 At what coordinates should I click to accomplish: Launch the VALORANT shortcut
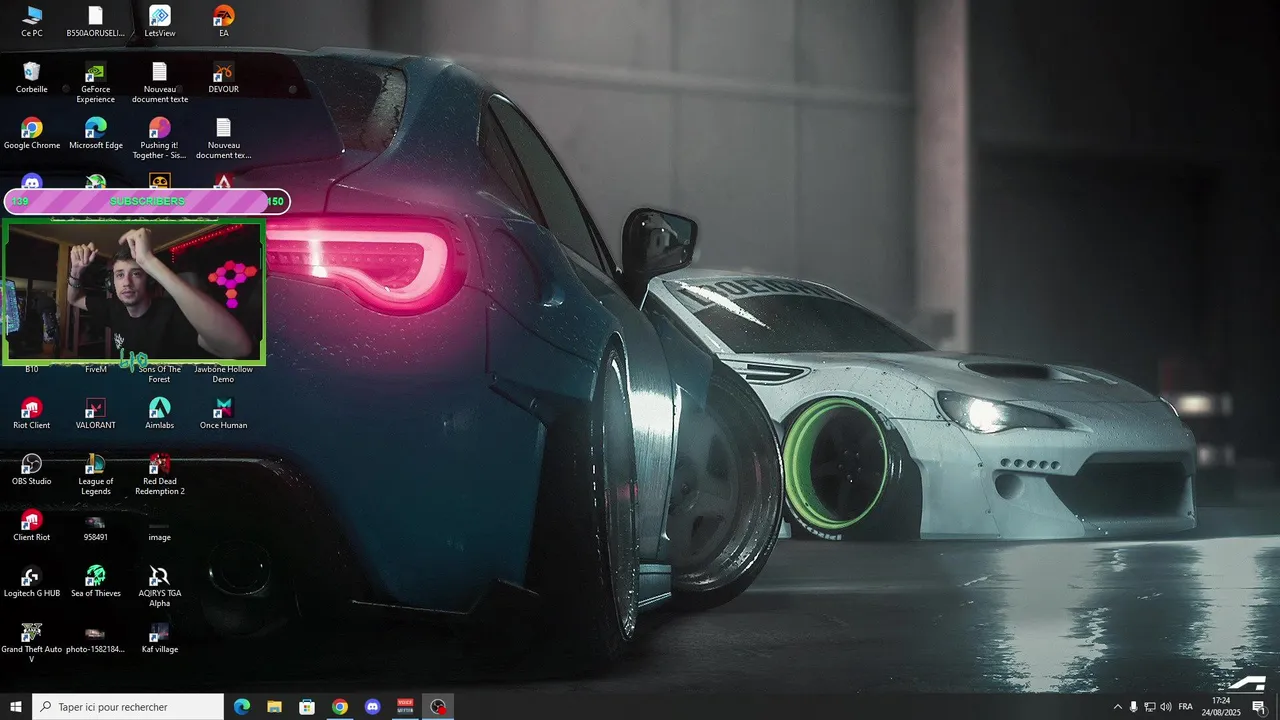[96, 414]
